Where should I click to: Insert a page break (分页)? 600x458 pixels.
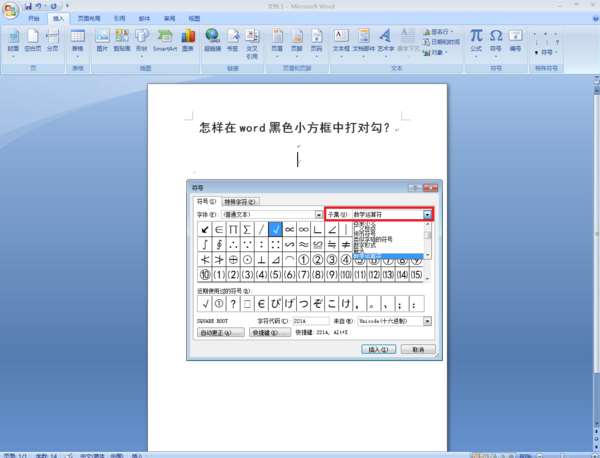(52, 43)
